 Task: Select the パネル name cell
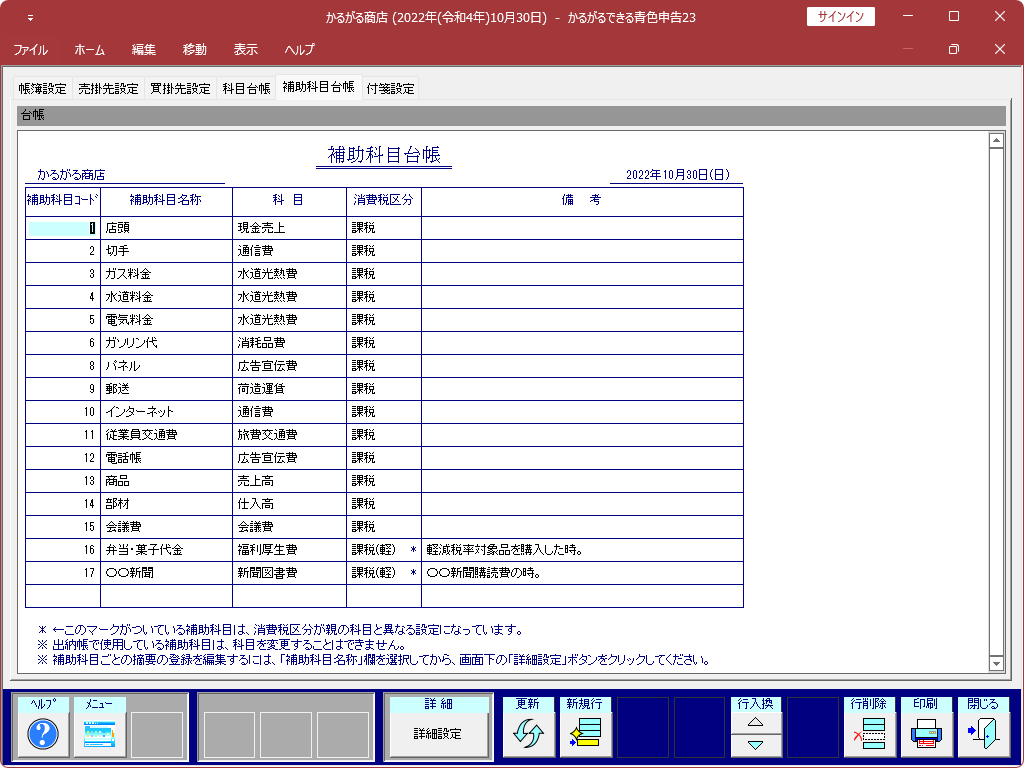167,366
